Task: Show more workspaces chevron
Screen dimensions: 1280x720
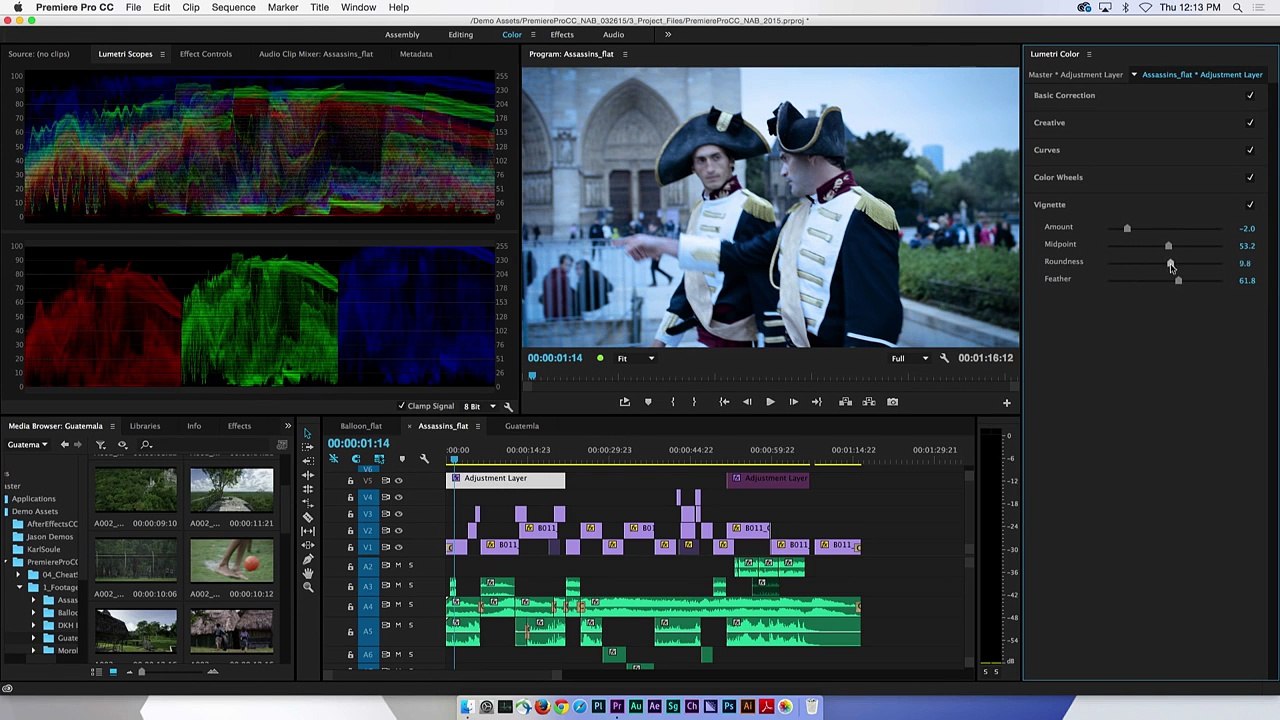Action: [x=668, y=35]
